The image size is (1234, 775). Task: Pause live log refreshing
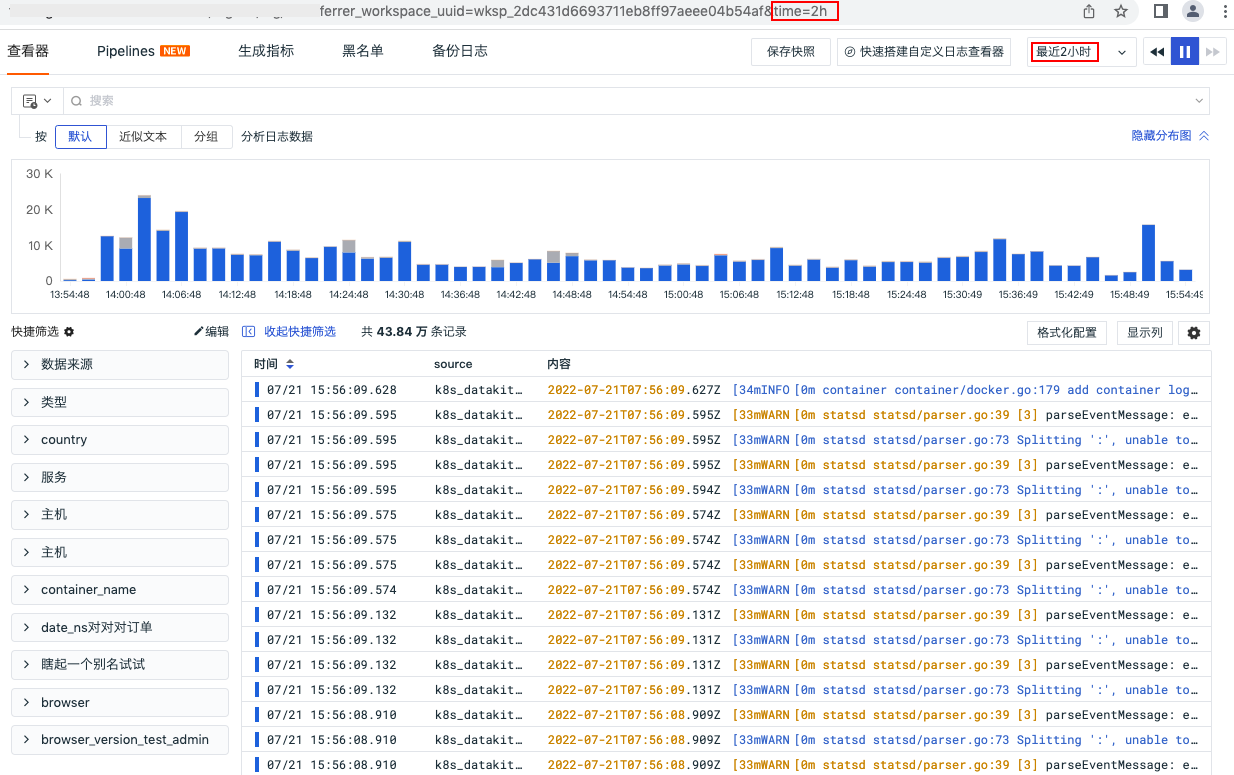pyautogui.click(x=1185, y=52)
